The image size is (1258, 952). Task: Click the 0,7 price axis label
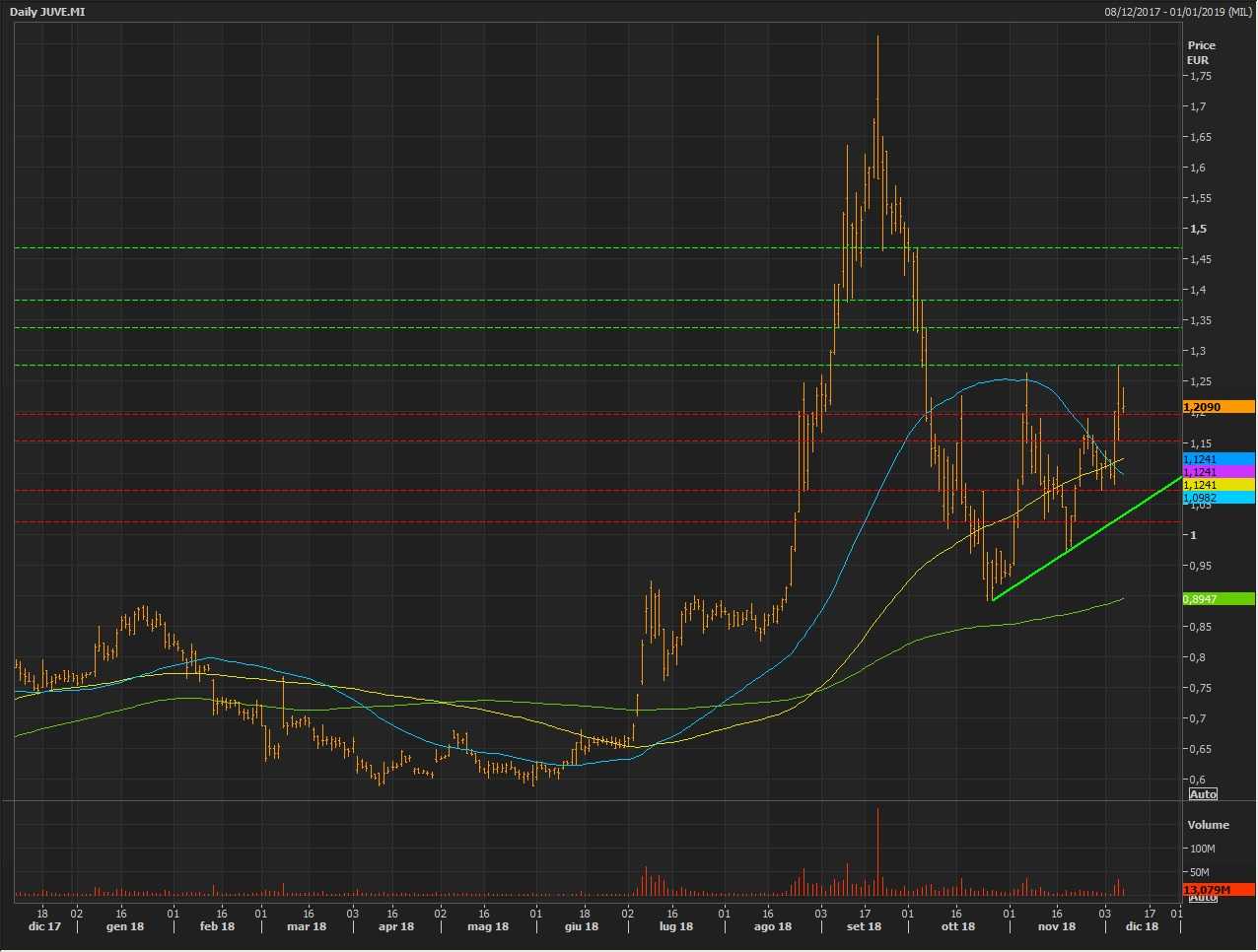pyautogui.click(x=1198, y=718)
